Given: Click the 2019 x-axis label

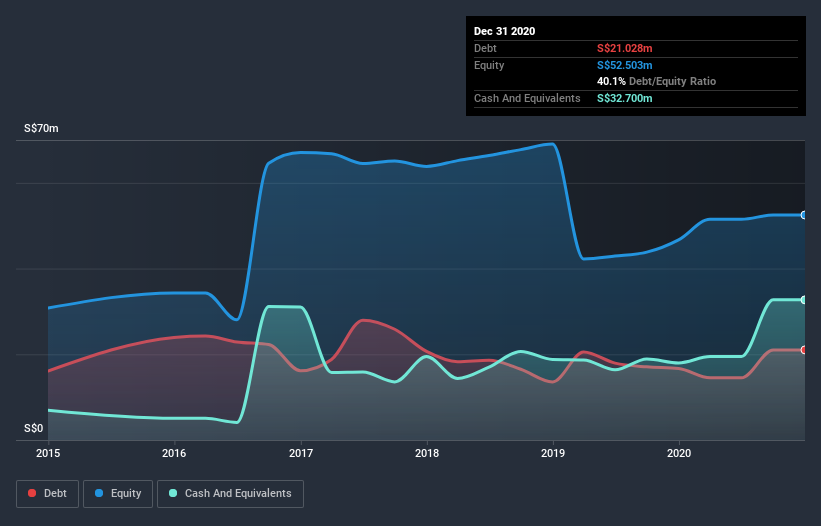Looking at the screenshot, I should tap(553, 453).
